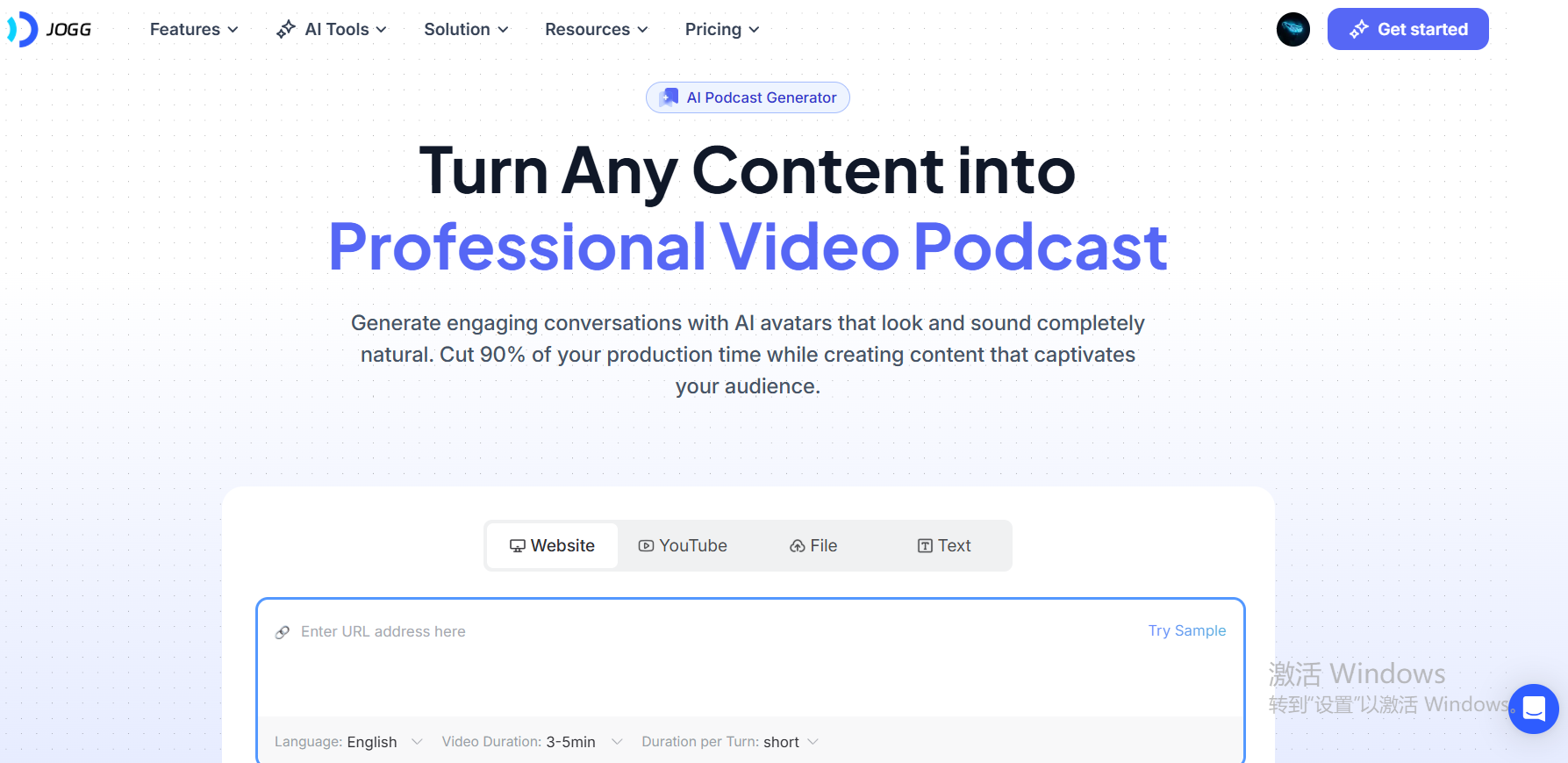Viewport: 1568px width, 763px height.
Task: Open the Pricing dropdown menu
Action: pos(721,29)
